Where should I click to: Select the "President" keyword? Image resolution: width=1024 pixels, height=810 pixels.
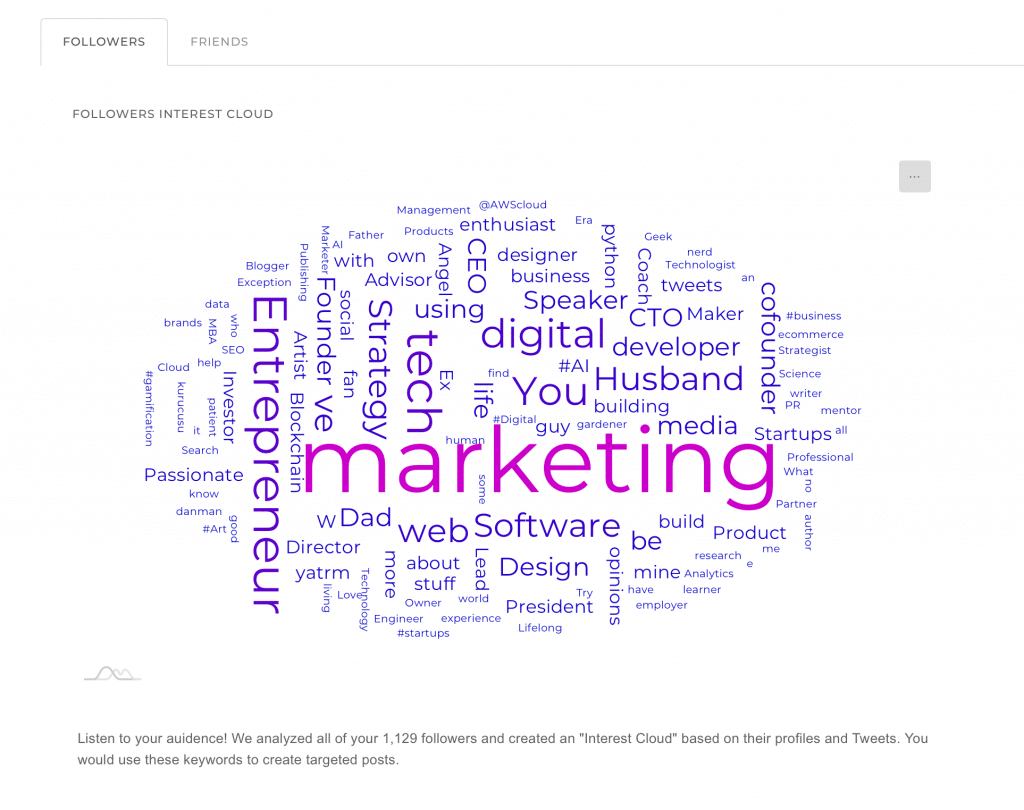pyautogui.click(x=549, y=607)
